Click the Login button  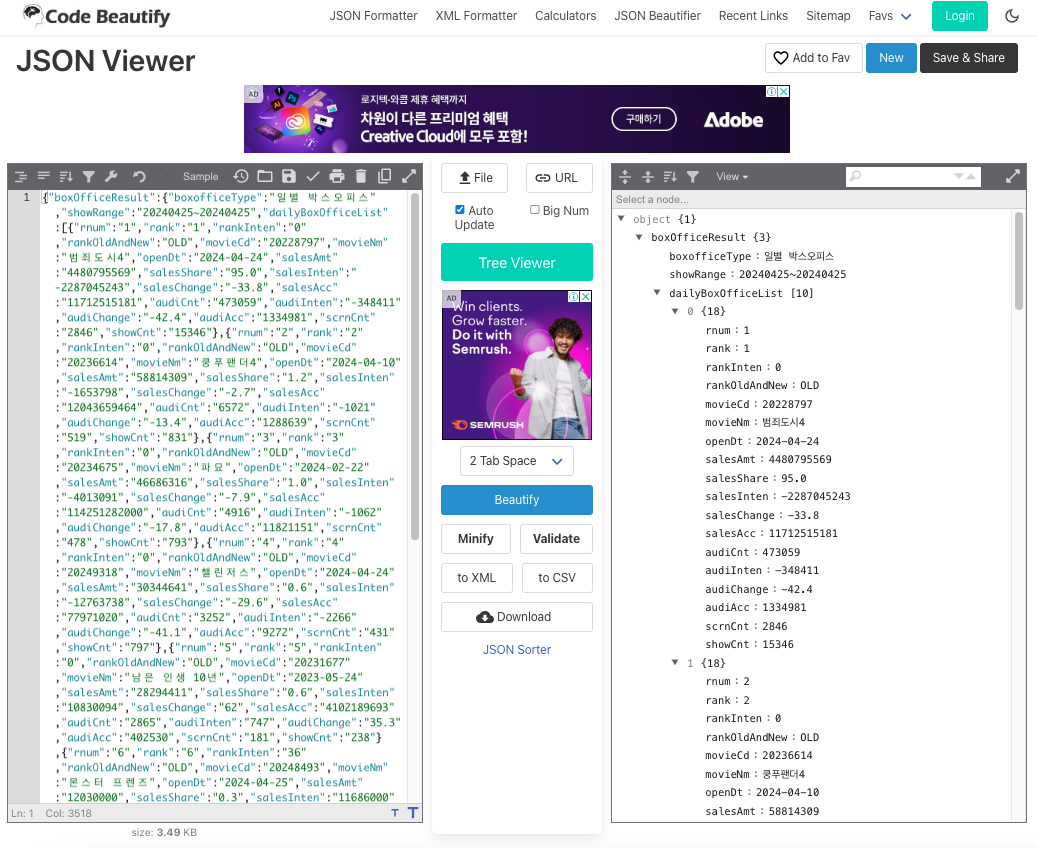coord(960,16)
